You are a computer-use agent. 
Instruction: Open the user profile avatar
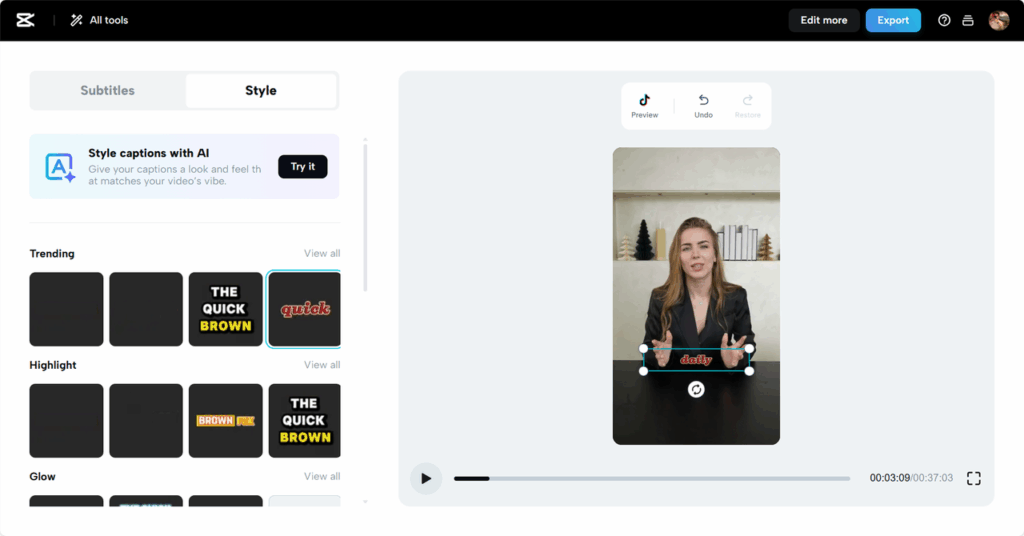tap(998, 20)
